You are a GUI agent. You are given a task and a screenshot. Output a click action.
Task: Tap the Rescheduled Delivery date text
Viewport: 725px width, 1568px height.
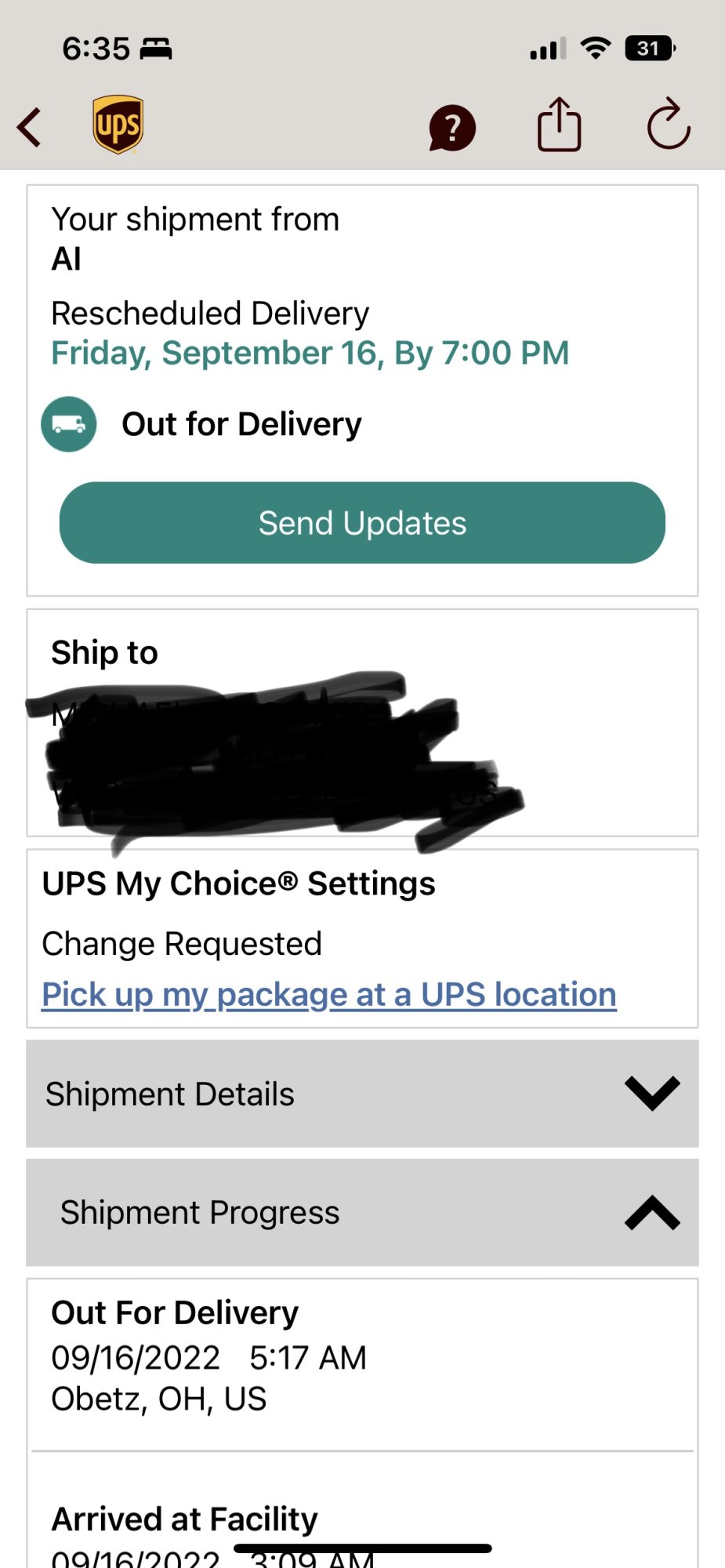point(310,353)
